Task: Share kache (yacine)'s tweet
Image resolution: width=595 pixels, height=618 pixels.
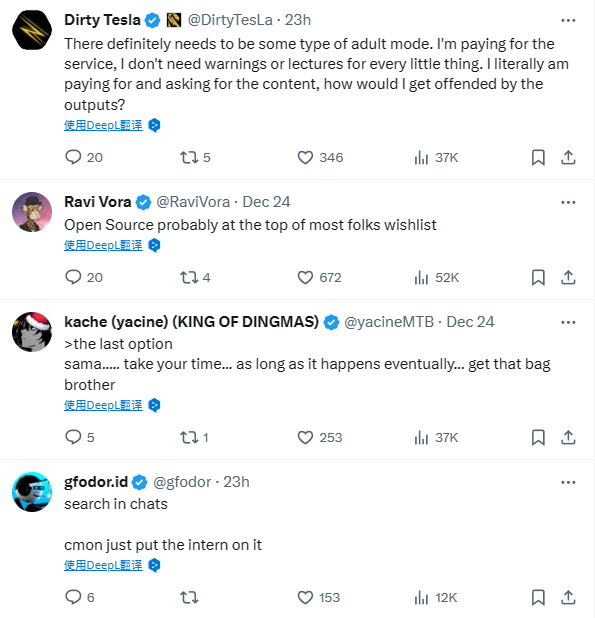Action: (x=568, y=437)
